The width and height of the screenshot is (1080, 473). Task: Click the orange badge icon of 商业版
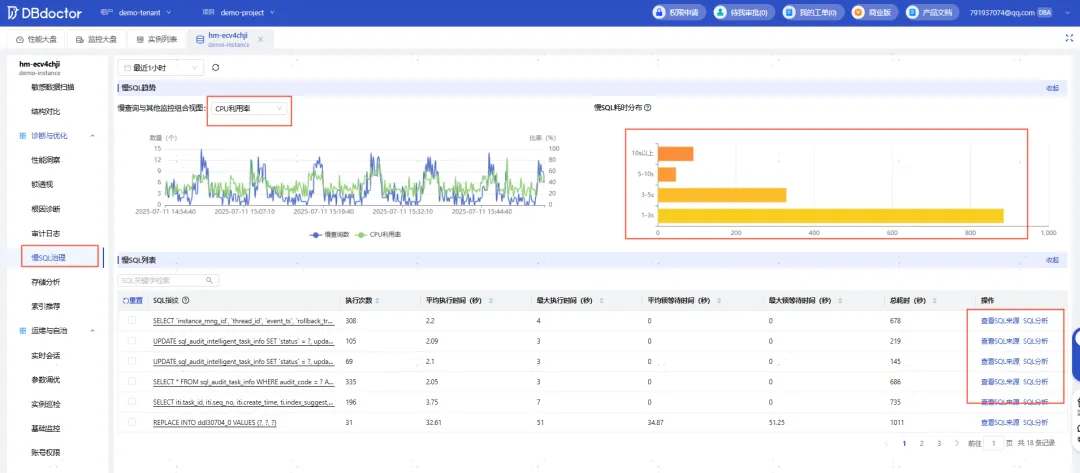858,12
